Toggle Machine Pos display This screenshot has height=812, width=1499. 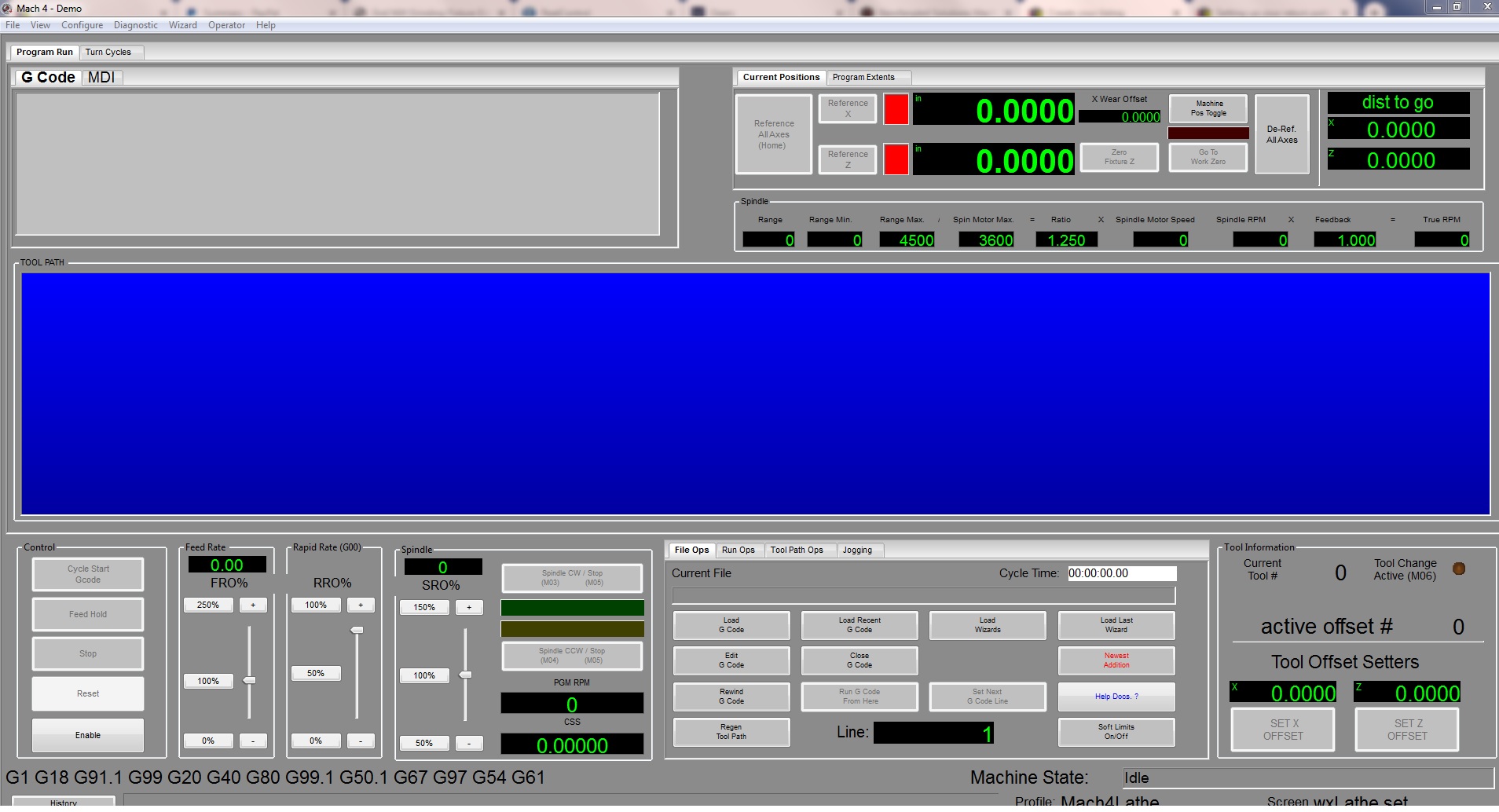pos(1208,108)
